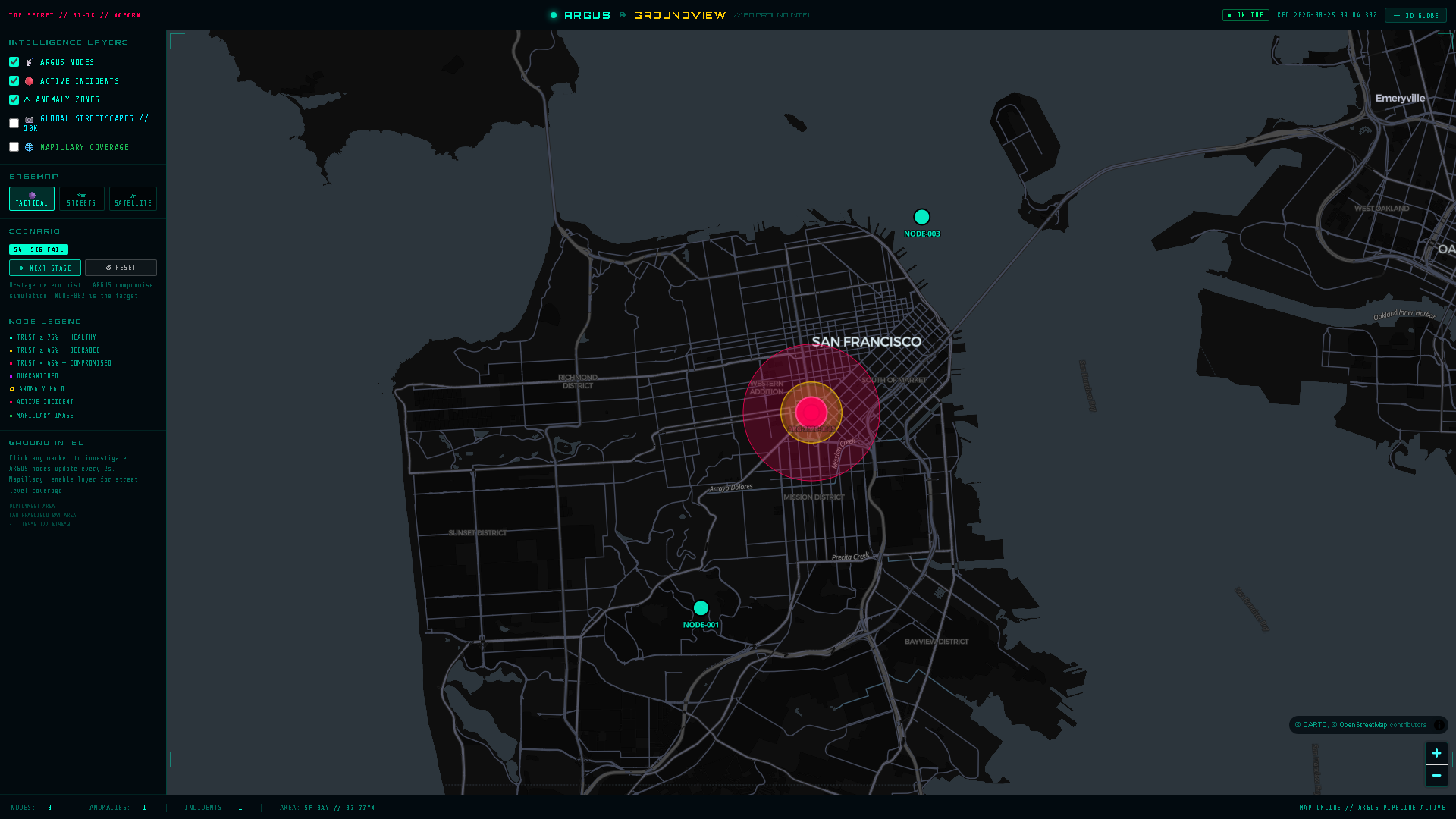
Task: Turn on Mapillary Coverage checkbox
Action: [14, 147]
